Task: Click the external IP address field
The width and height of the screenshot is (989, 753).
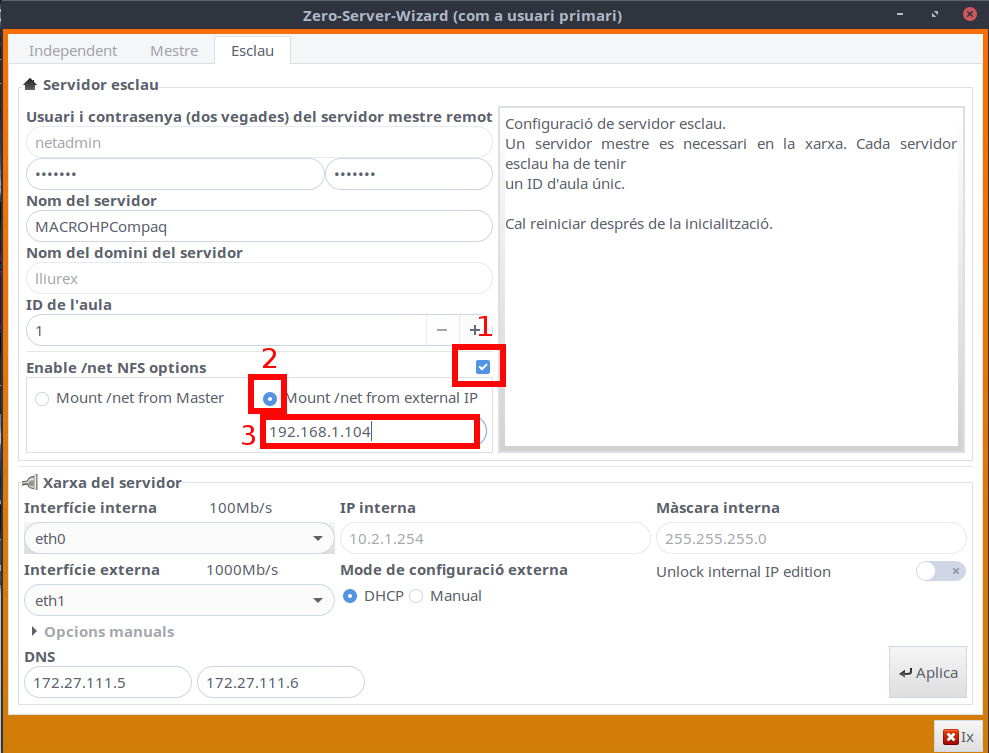Action: [367, 432]
